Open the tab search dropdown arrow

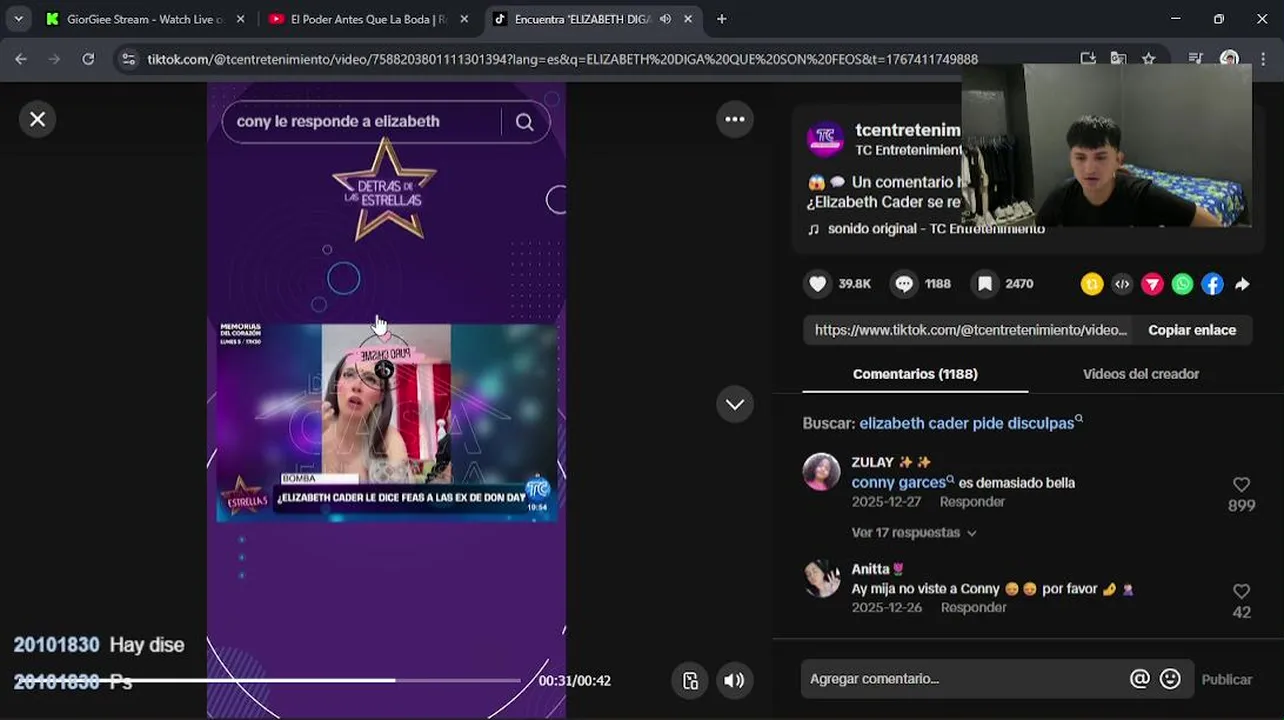point(18,19)
